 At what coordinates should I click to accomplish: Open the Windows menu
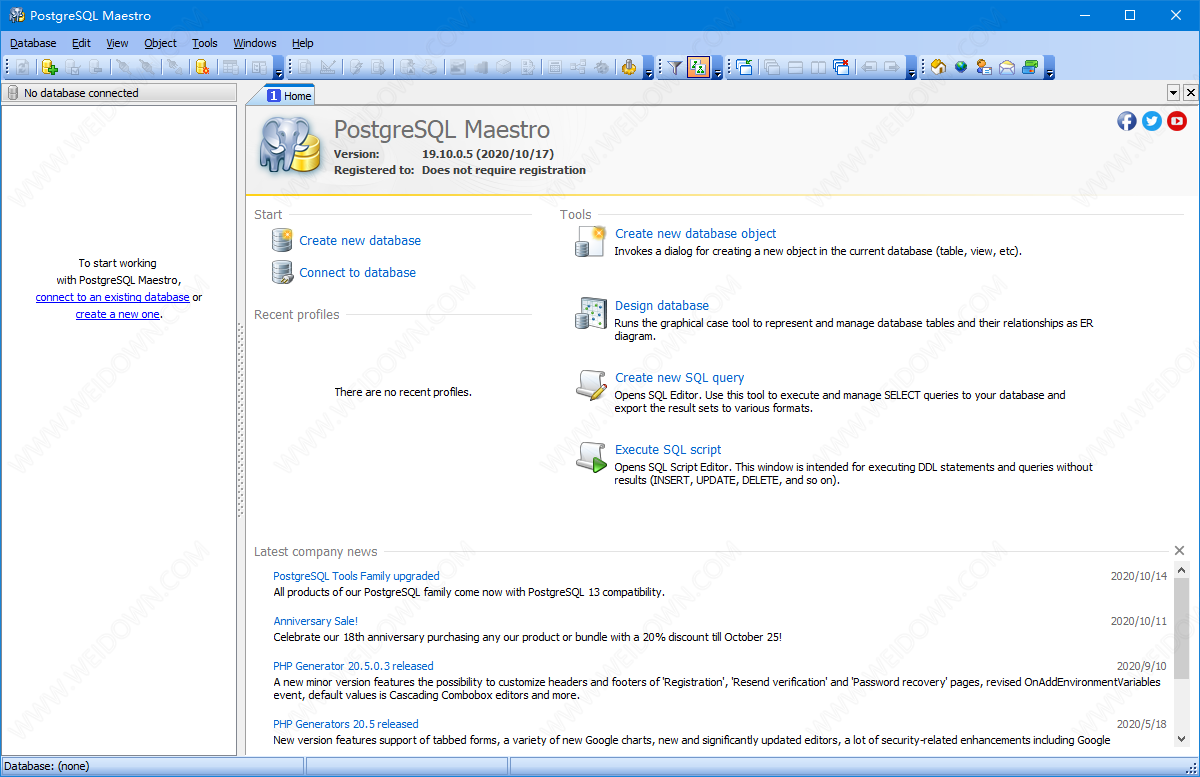[x=255, y=43]
